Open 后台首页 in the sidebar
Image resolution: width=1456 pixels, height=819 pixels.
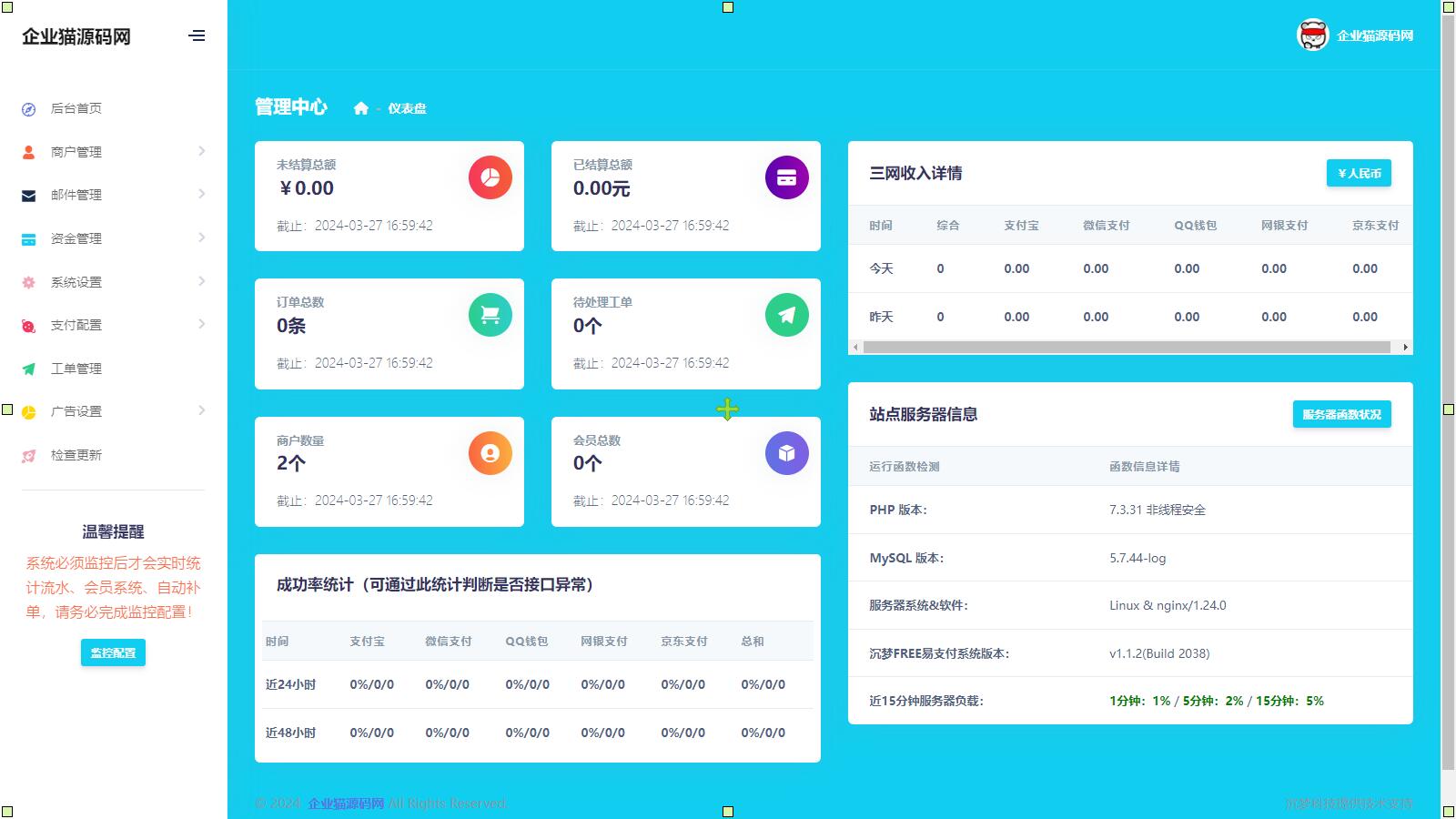(76, 108)
